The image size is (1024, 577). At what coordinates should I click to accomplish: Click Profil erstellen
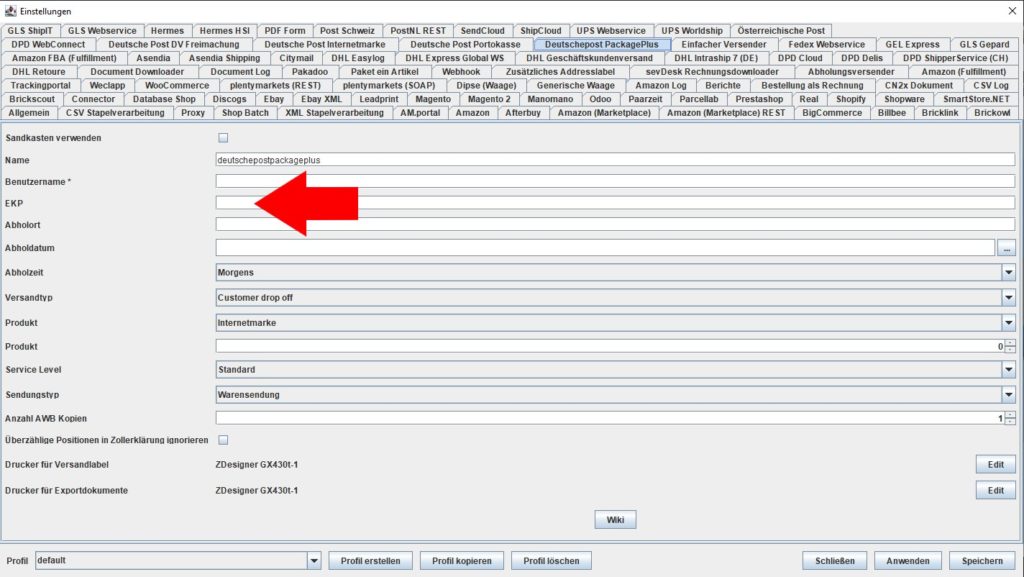(x=370, y=561)
